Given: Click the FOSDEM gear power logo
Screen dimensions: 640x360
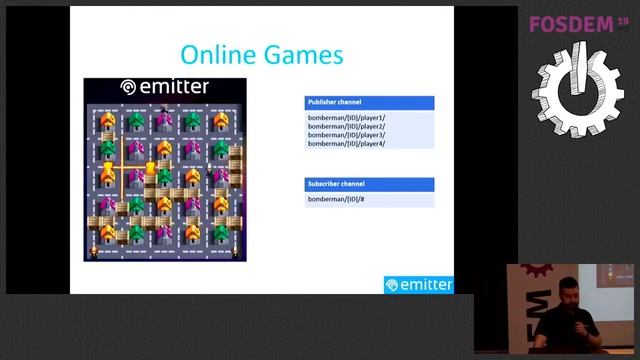Looking at the screenshot, I should click(578, 90).
